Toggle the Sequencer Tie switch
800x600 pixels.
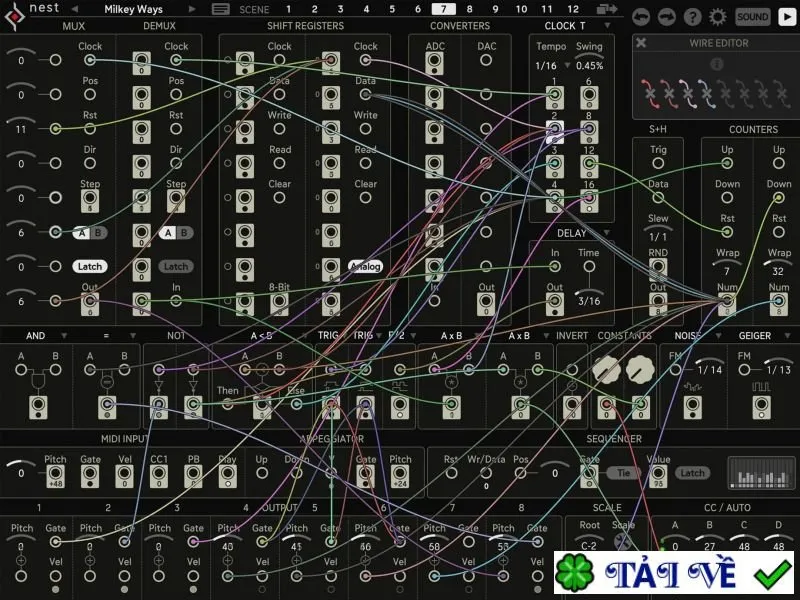(x=623, y=473)
